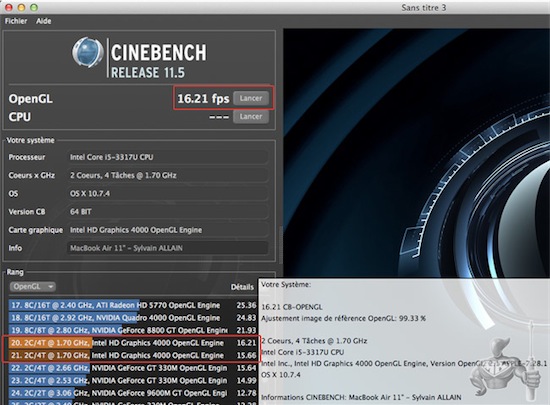Open the OpenGL ranking dropdown
The image size is (550, 405).
(32, 286)
